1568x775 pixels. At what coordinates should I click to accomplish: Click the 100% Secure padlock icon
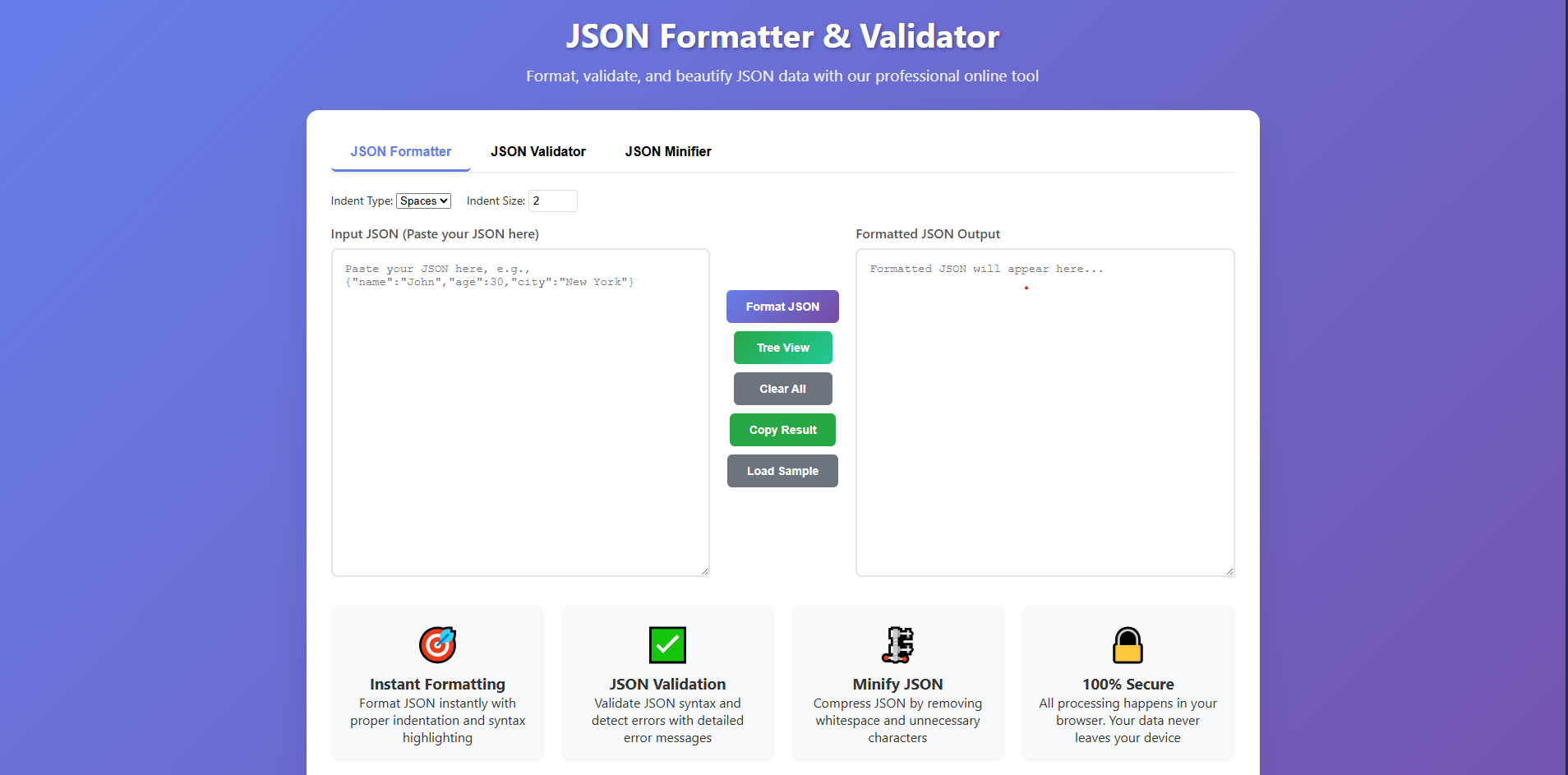click(1128, 644)
